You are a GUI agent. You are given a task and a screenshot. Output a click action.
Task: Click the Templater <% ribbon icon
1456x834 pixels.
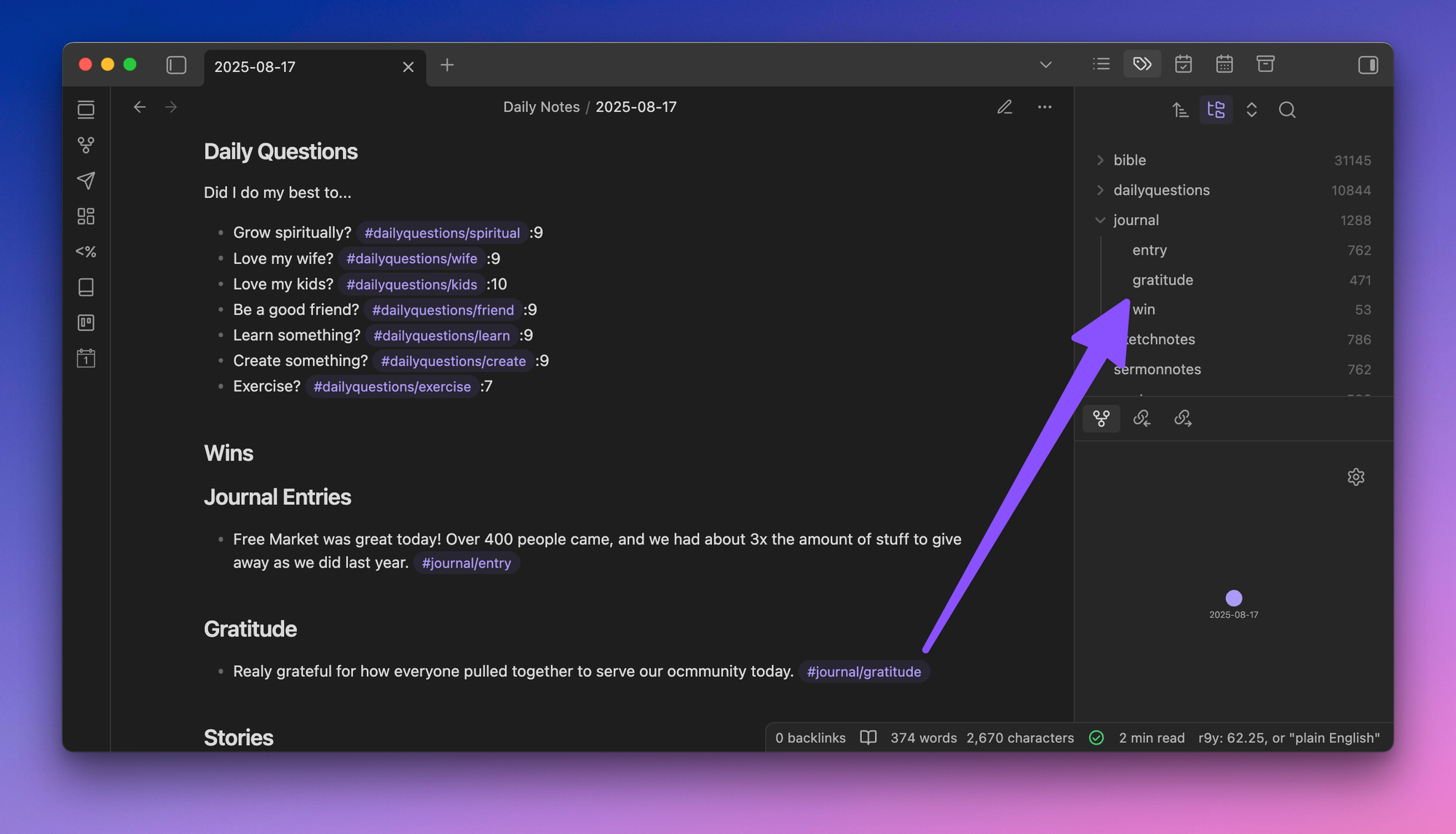86,252
